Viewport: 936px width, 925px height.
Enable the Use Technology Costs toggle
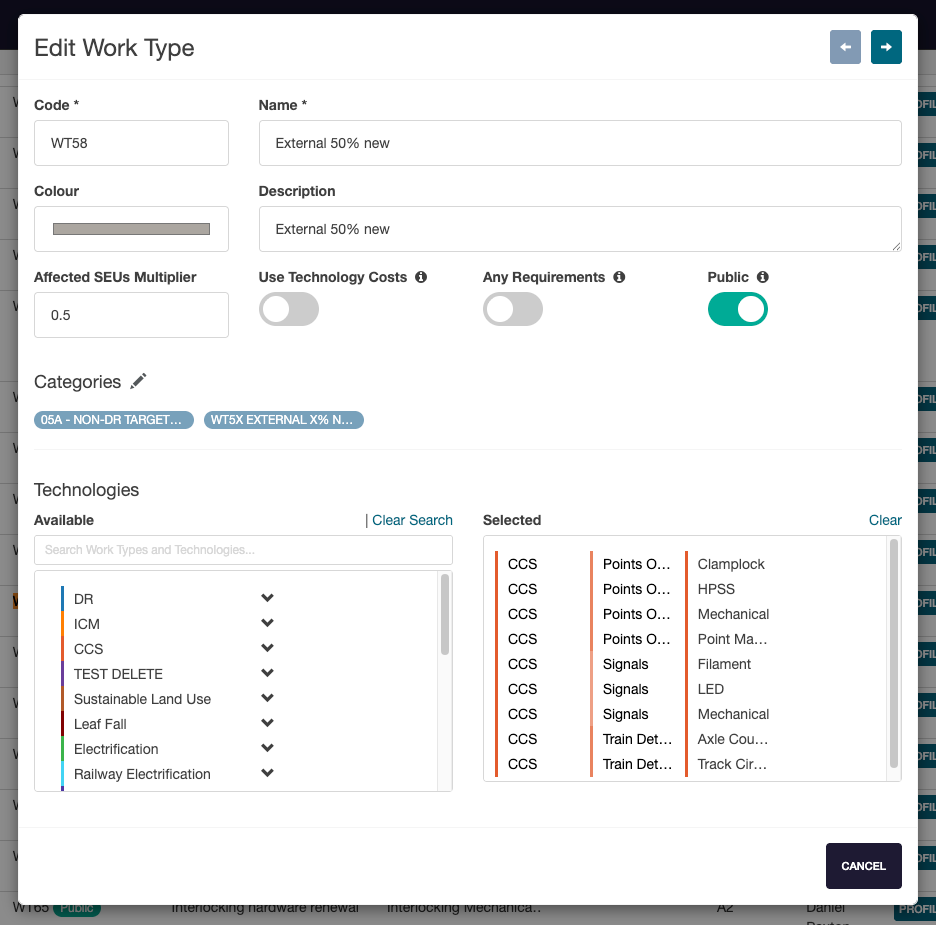pyautogui.click(x=289, y=310)
